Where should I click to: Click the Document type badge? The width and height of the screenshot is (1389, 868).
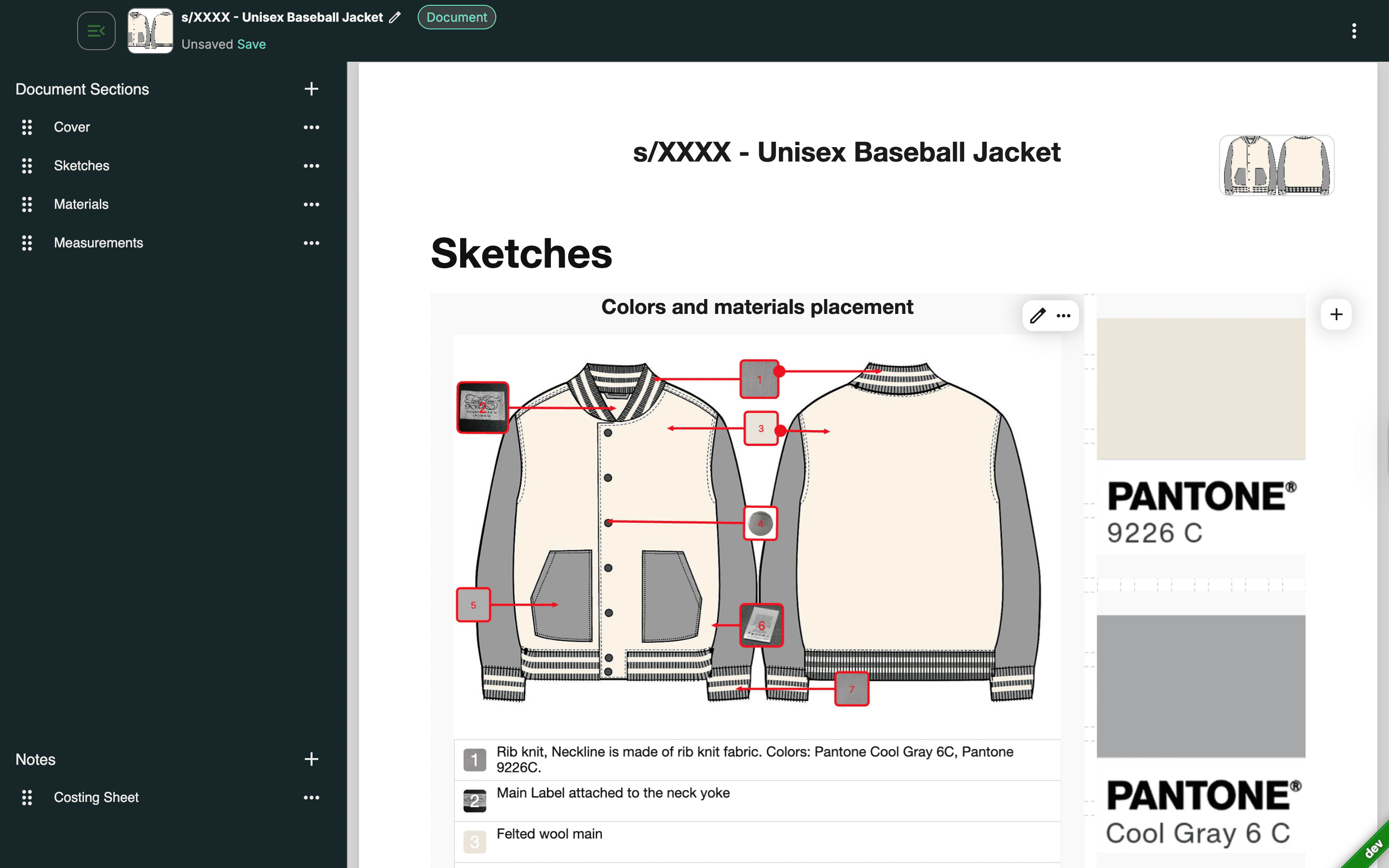[x=456, y=17]
